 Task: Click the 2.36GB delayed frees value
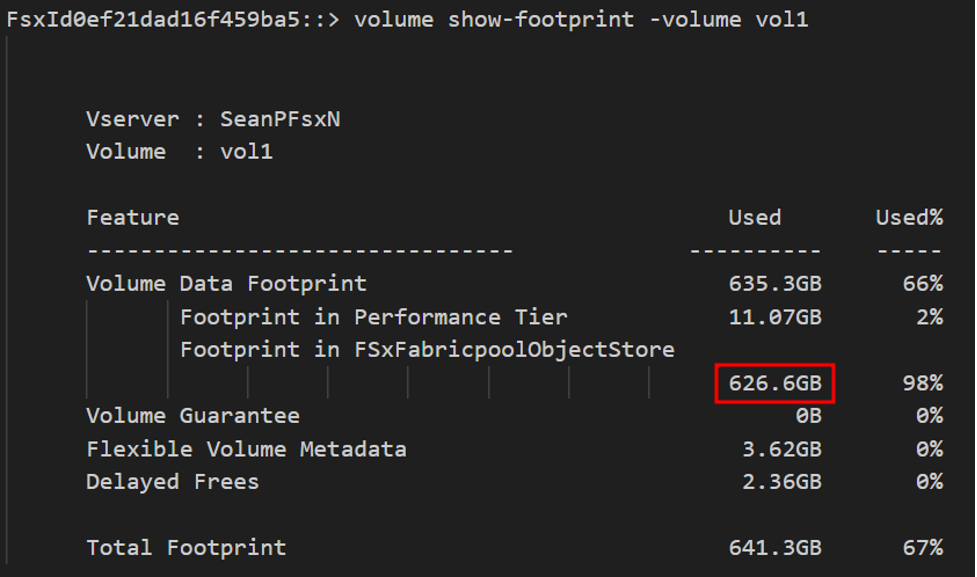[x=781, y=482]
